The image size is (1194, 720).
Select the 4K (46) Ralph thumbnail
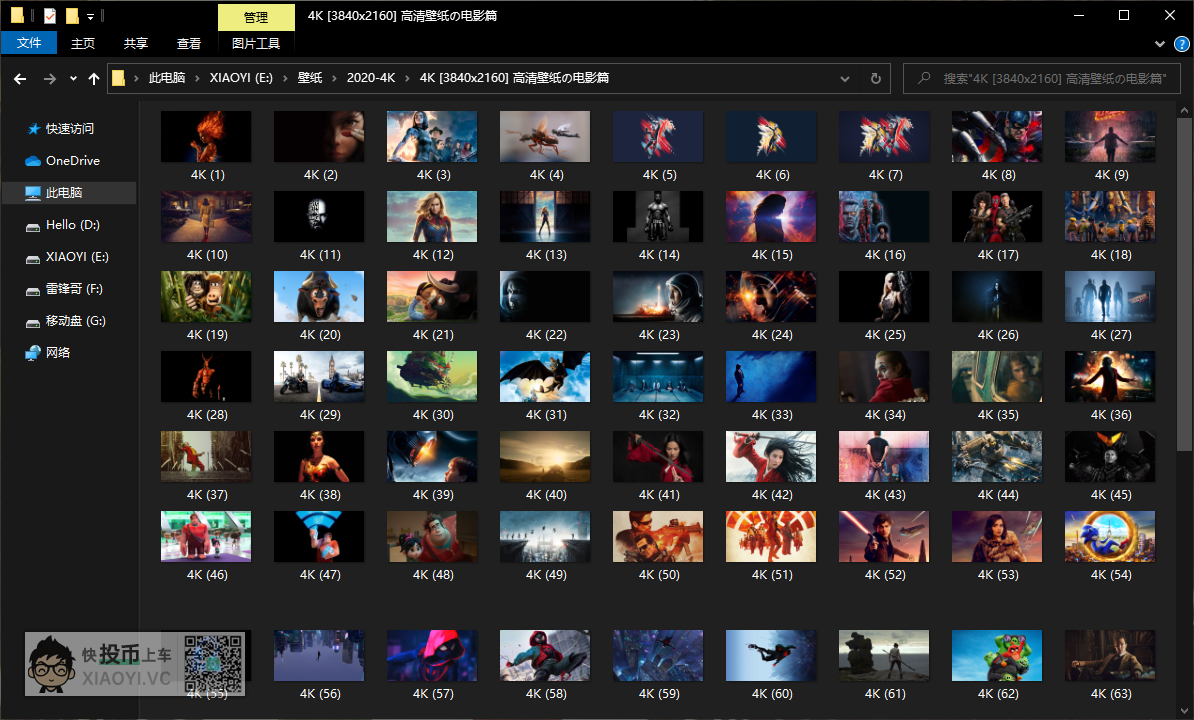(x=206, y=536)
